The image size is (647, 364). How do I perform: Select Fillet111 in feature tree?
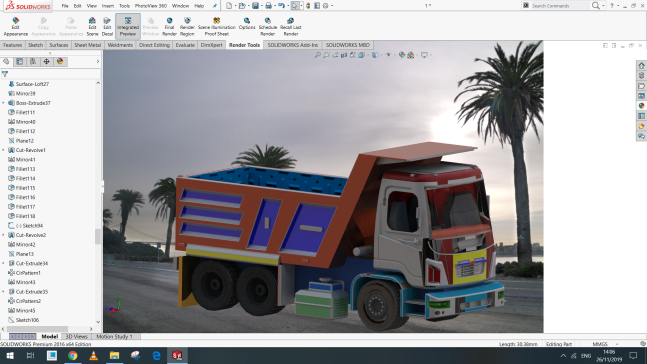click(25, 112)
